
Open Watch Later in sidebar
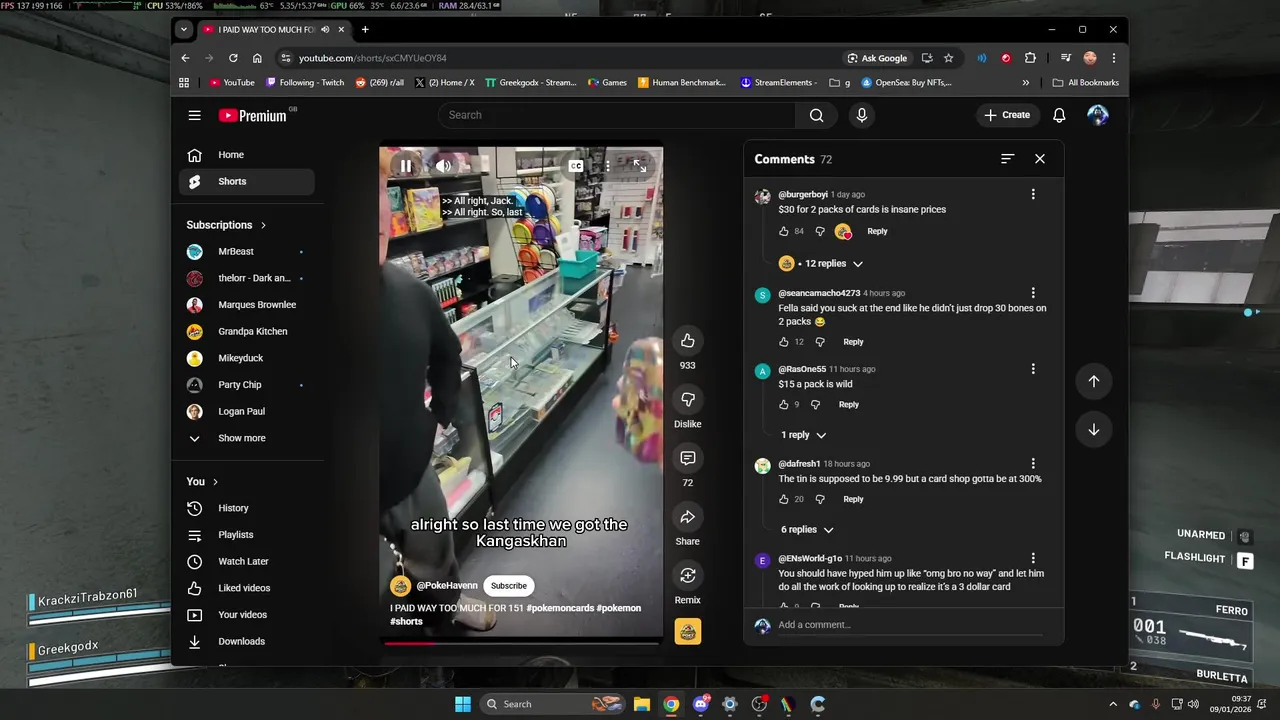pos(246,562)
